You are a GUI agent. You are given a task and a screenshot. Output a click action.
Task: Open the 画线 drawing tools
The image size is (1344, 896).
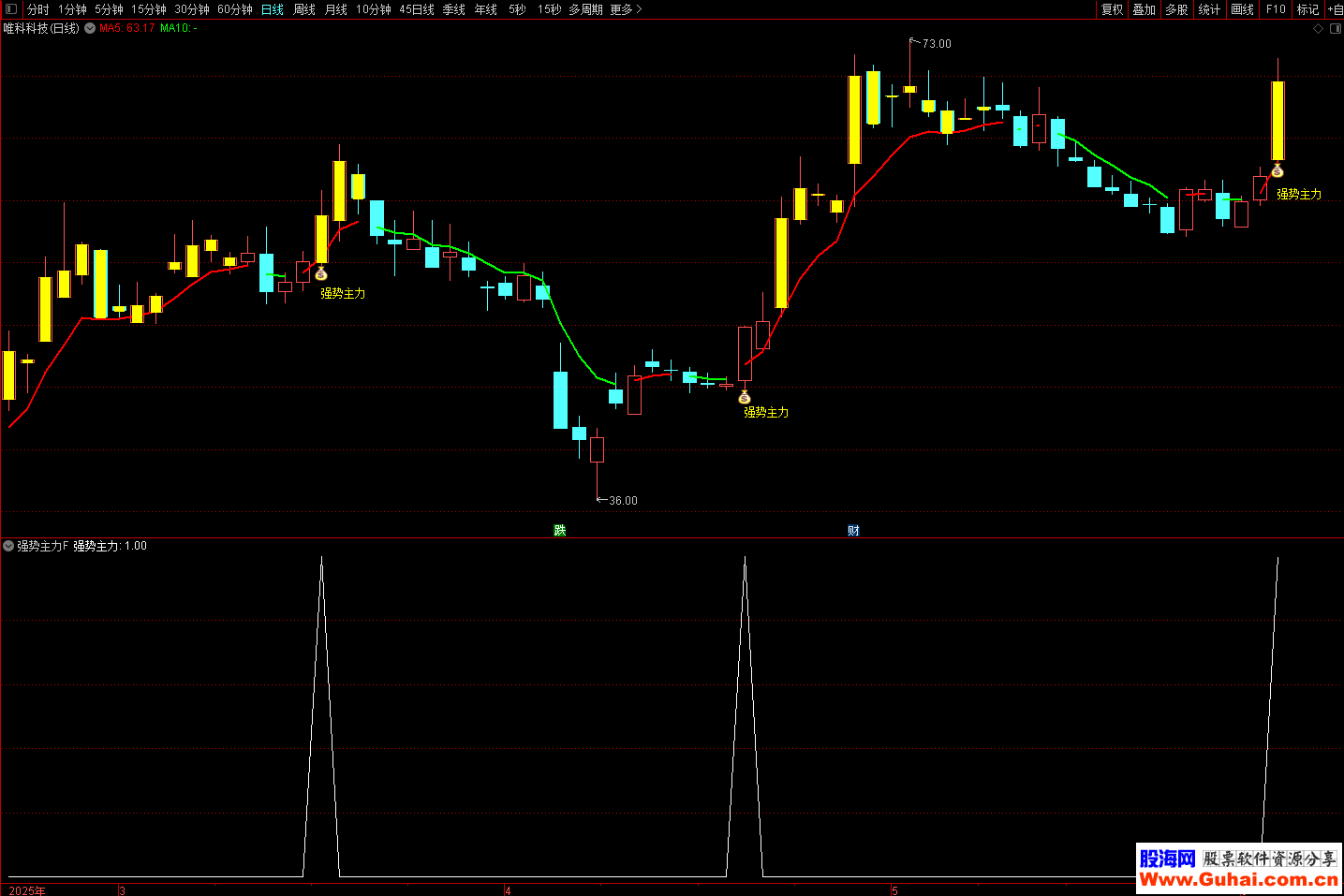pyautogui.click(x=1242, y=9)
